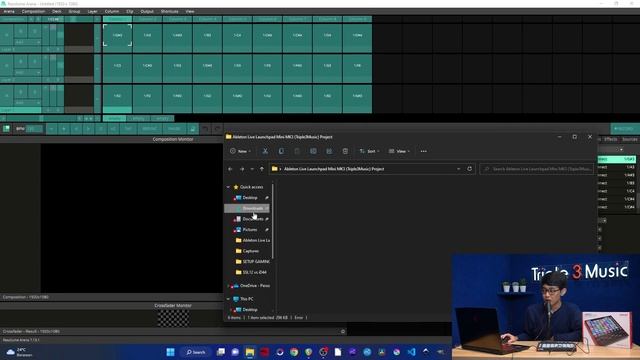
Task: Open the Composition menu
Action: [x=33, y=11]
